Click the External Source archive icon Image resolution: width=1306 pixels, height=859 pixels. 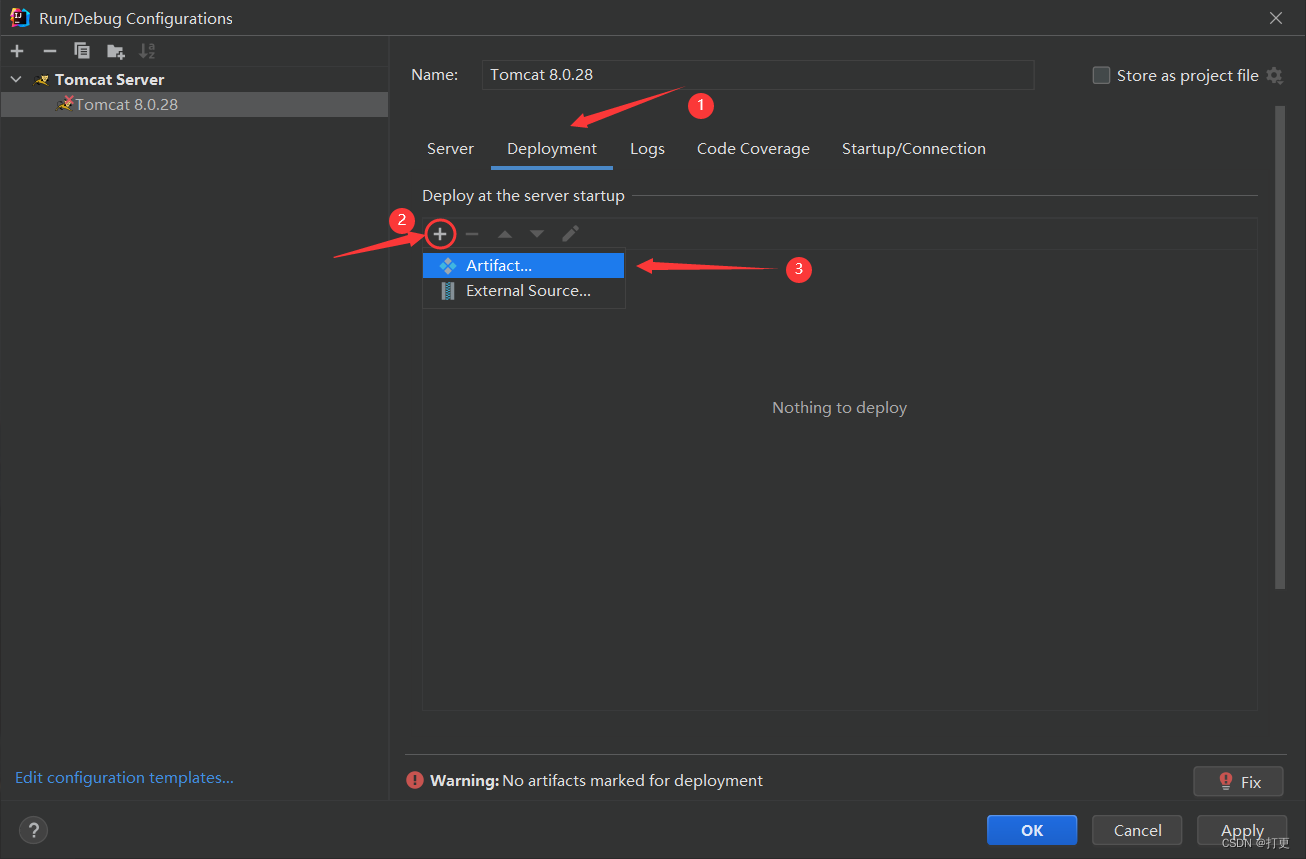[448, 291]
